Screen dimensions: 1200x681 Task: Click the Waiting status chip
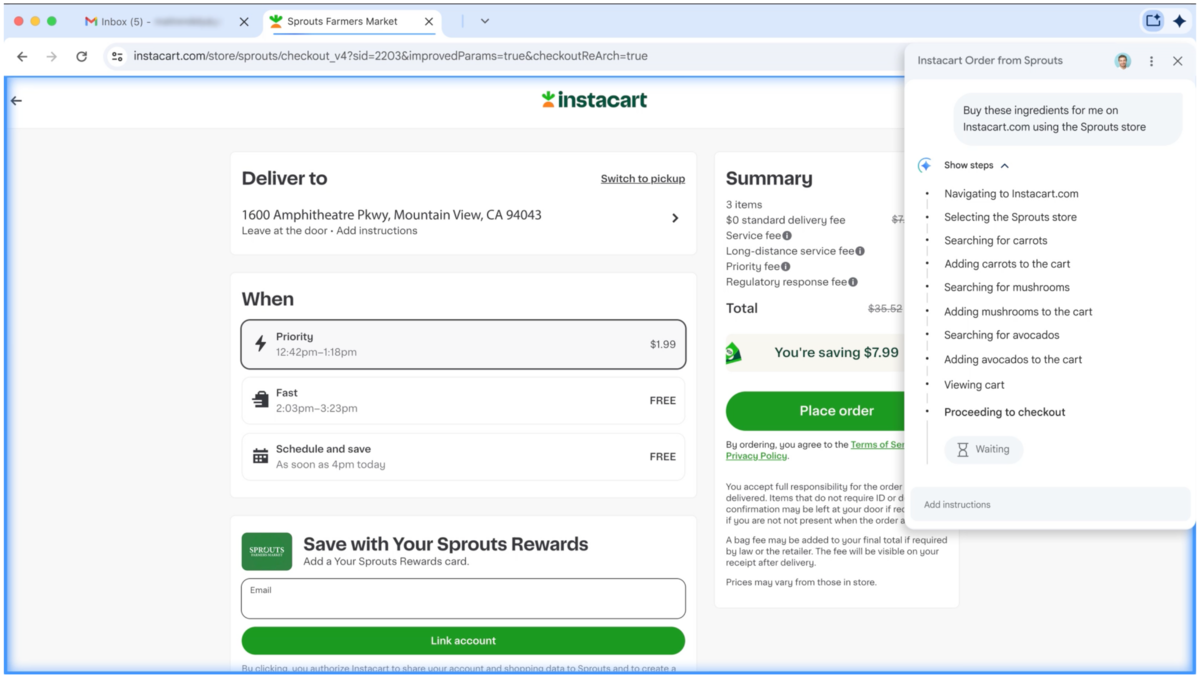pos(983,450)
